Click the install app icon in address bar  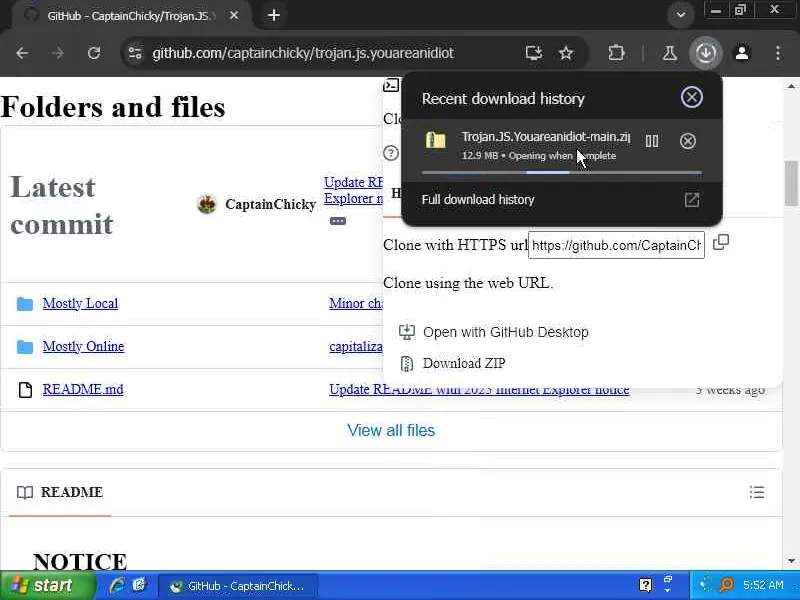533,53
